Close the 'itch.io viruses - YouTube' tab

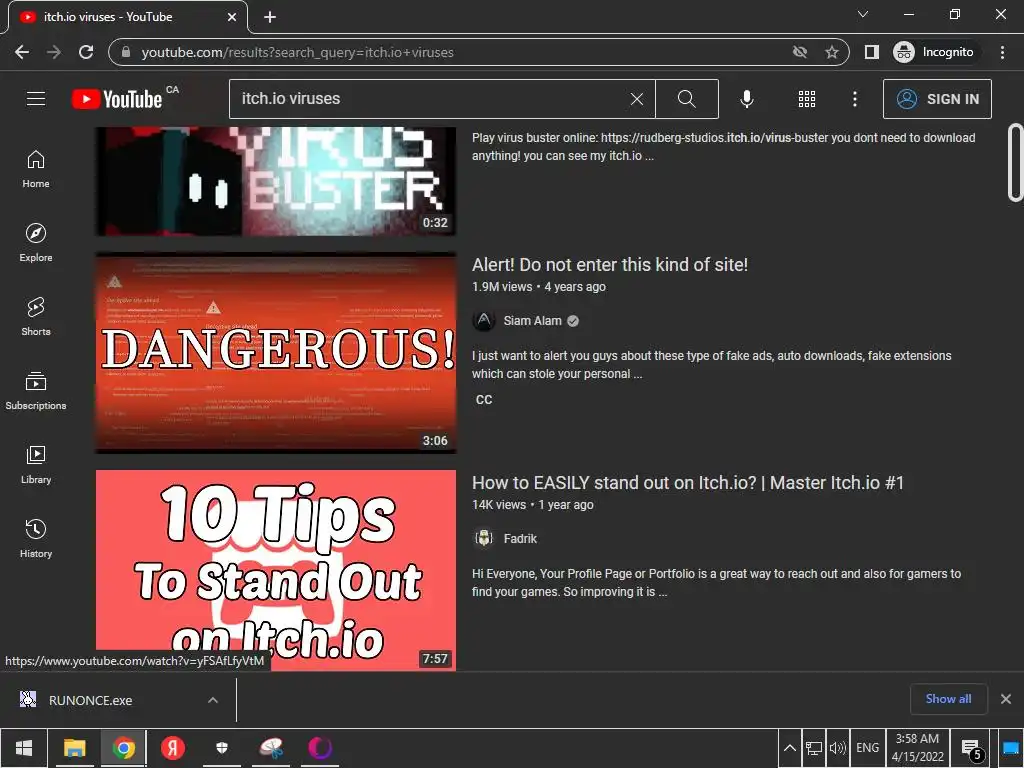click(x=232, y=17)
